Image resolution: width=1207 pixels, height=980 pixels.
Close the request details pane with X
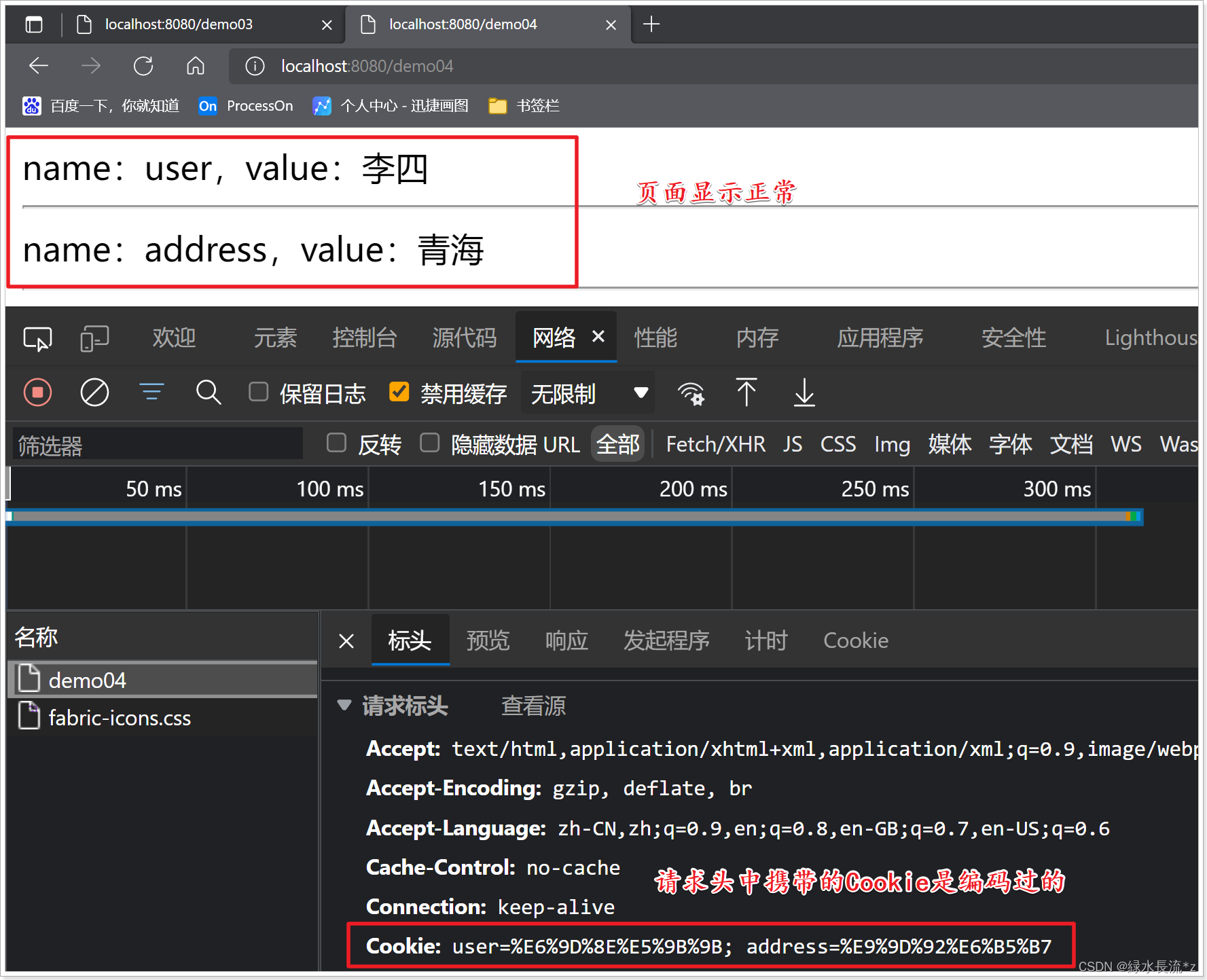click(x=346, y=641)
